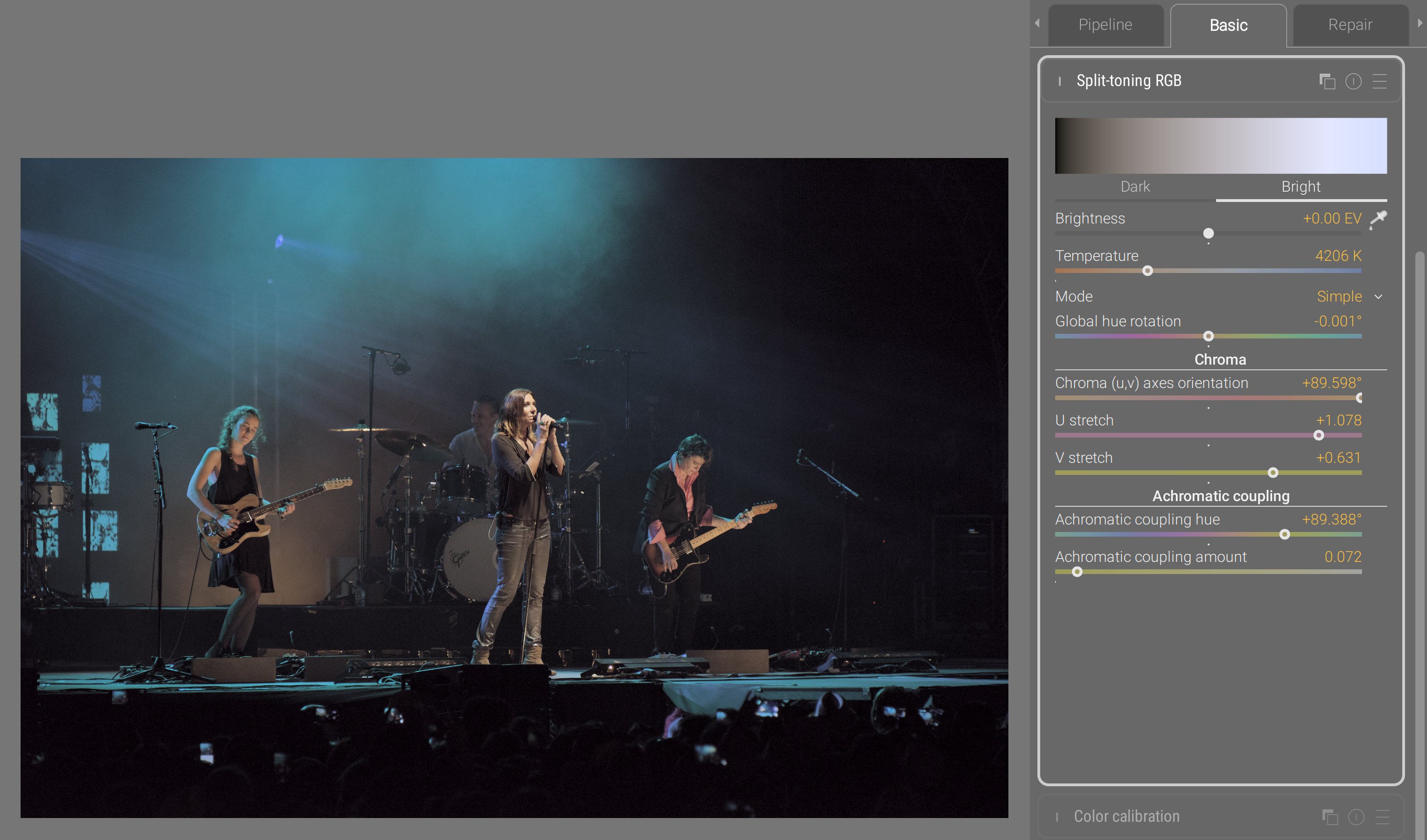Collapse the Split-toning RGB module header
The image size is (1427, 840).
pyautogui.click(x=1129, y=81)
